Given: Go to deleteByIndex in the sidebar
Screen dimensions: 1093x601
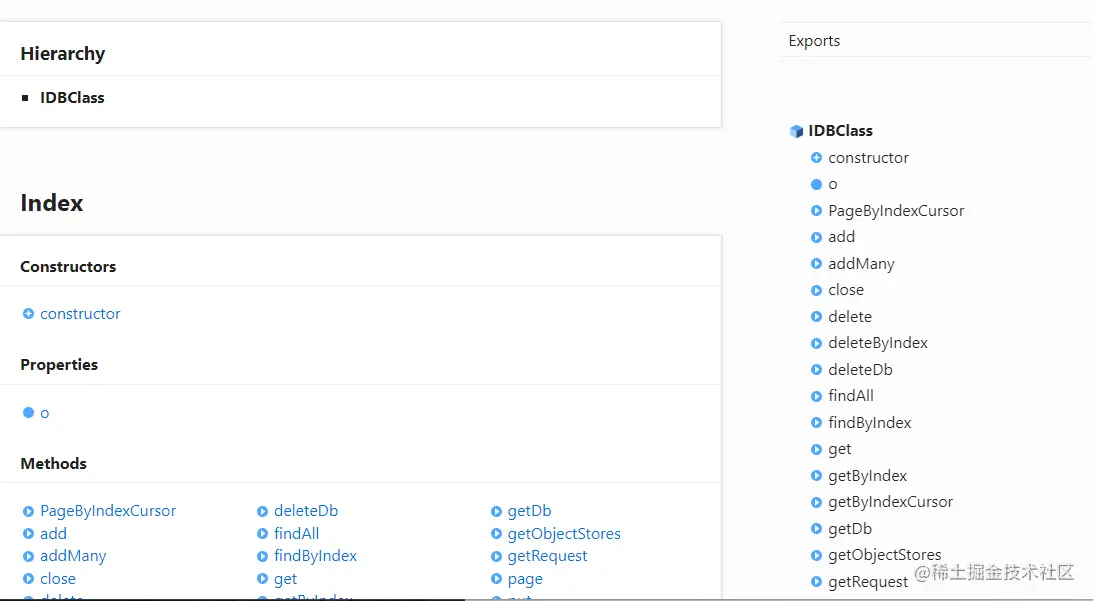Looking at the screenshot, I should click(878, 342).
